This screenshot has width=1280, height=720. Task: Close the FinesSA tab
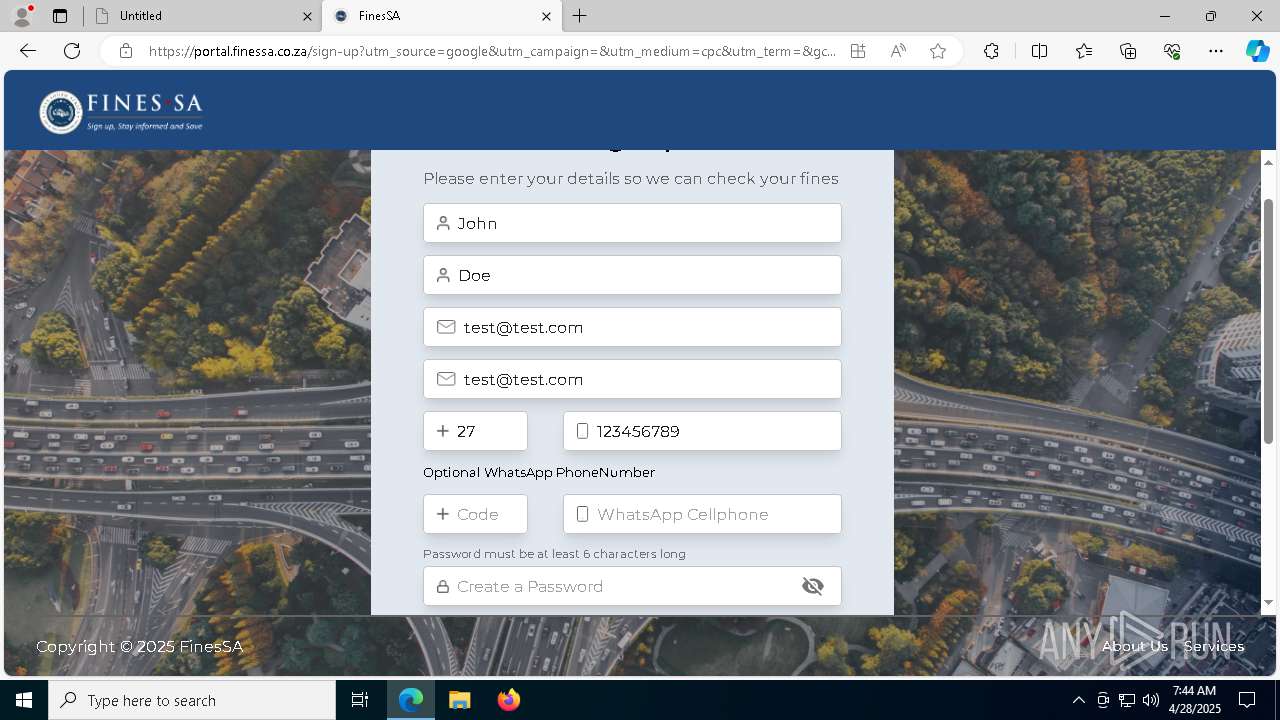tap(546, 16)
